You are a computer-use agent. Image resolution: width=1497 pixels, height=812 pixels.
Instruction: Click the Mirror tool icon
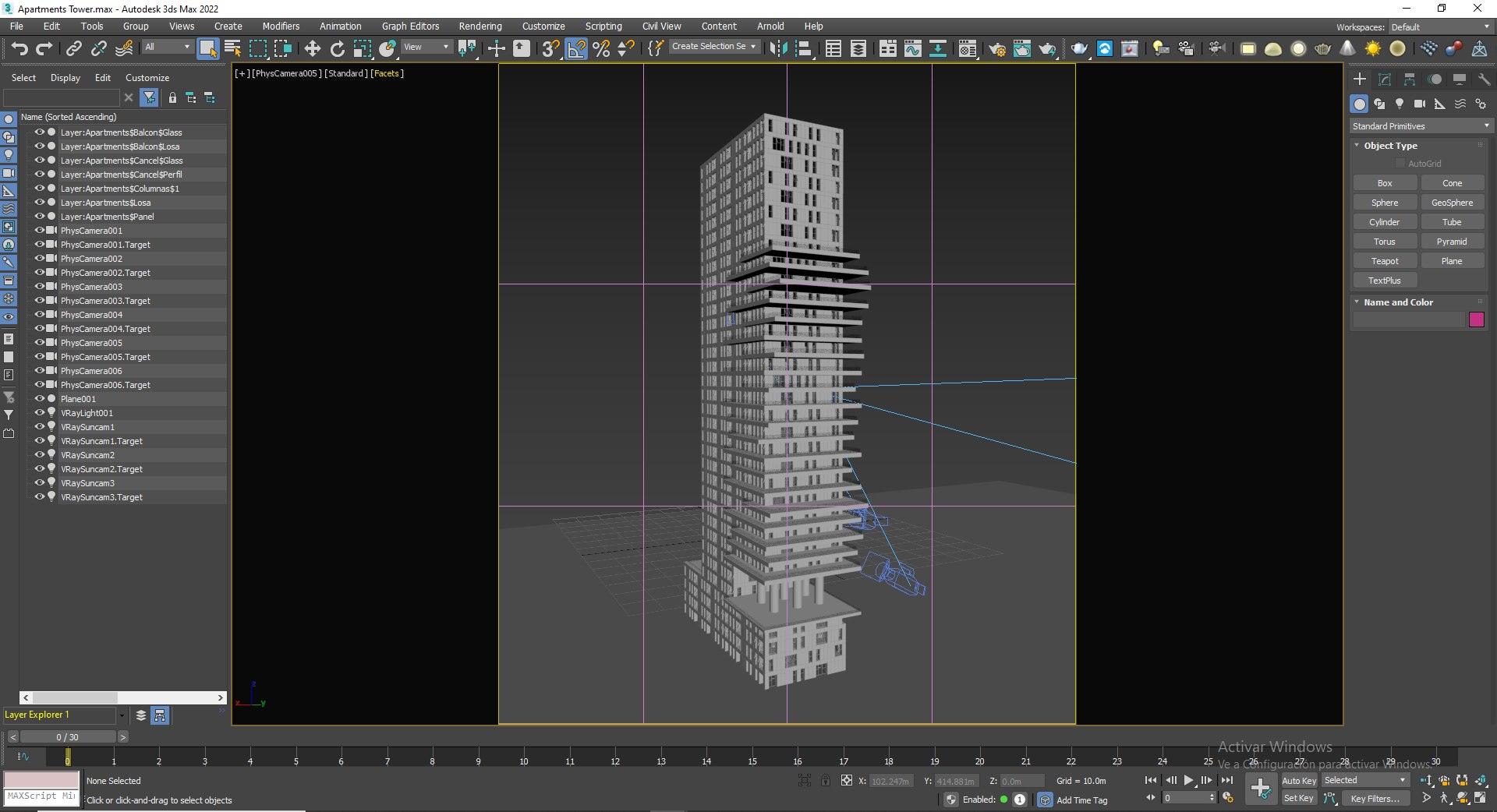click(x=778, y=48)
